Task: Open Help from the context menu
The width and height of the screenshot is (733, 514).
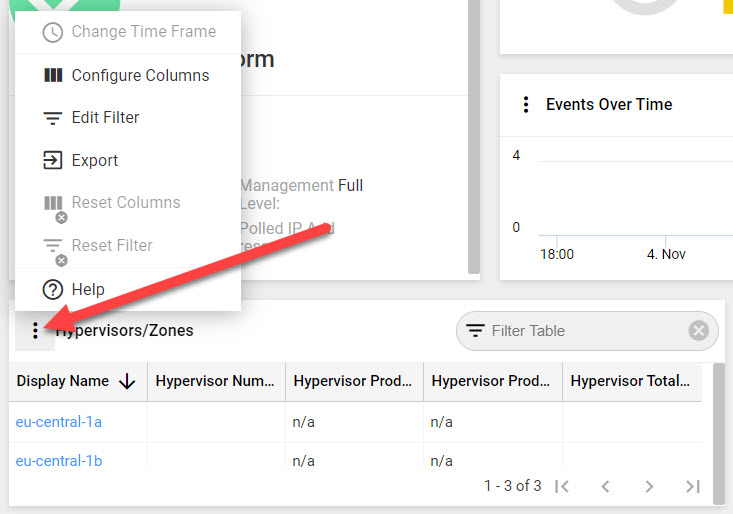Action: point(128,289)
